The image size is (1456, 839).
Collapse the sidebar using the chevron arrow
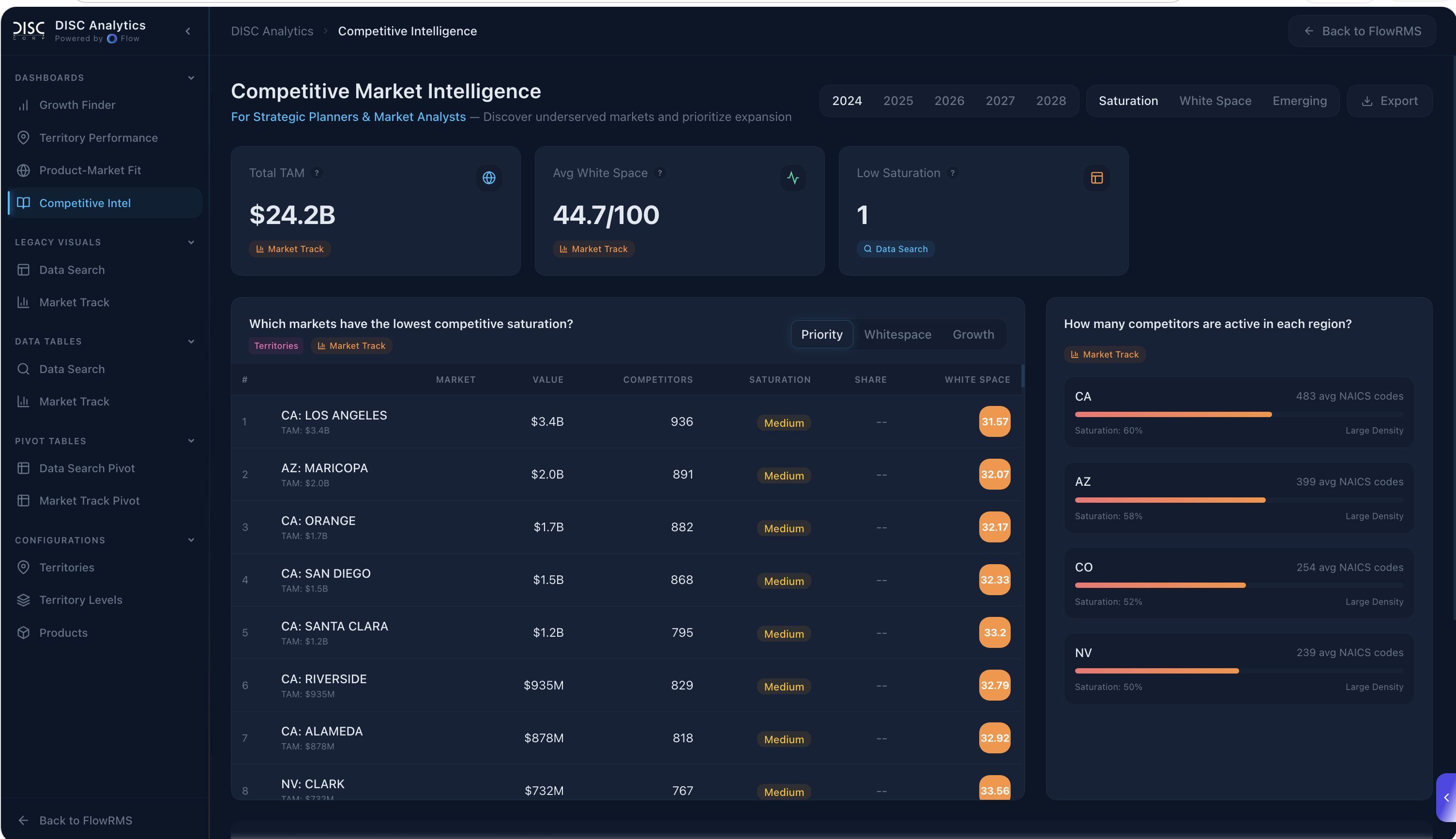point(187,31)
